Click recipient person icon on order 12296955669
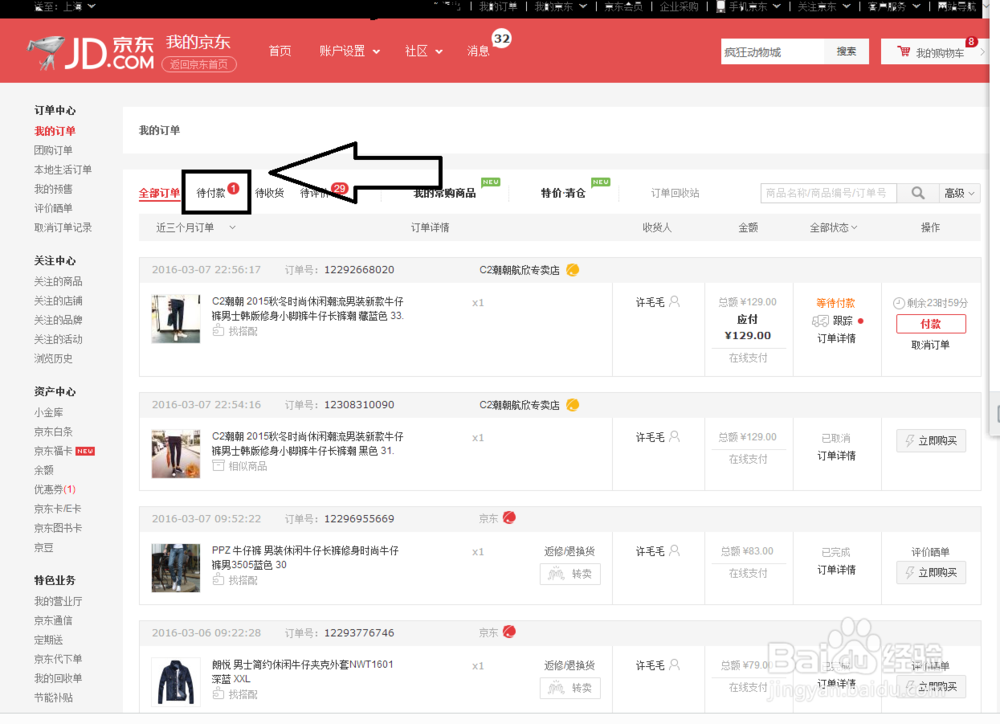Viewport: 1000px width, 724px height. point(674,550)
